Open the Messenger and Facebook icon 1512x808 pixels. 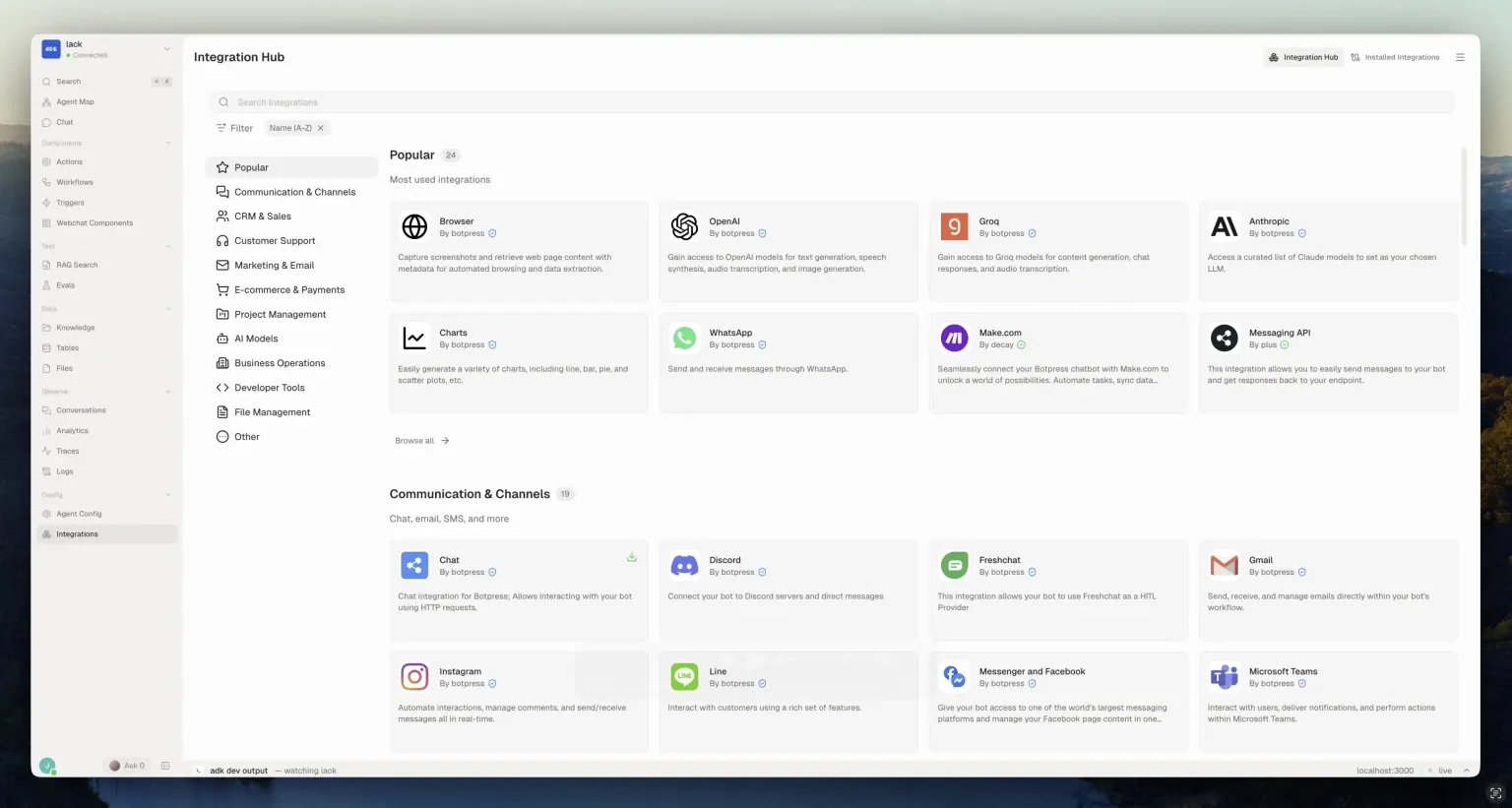coord(954,677)
